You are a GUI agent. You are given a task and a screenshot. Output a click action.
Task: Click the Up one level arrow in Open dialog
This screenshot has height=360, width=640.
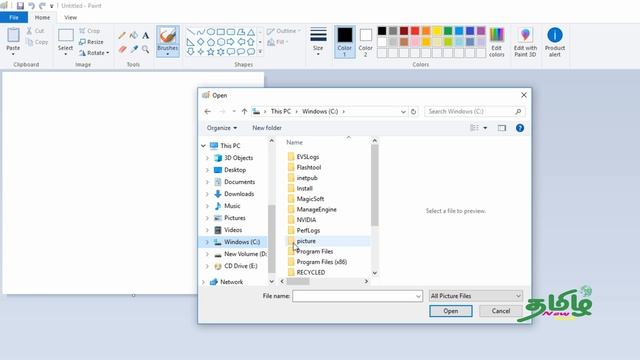click(x=244, y=111)
